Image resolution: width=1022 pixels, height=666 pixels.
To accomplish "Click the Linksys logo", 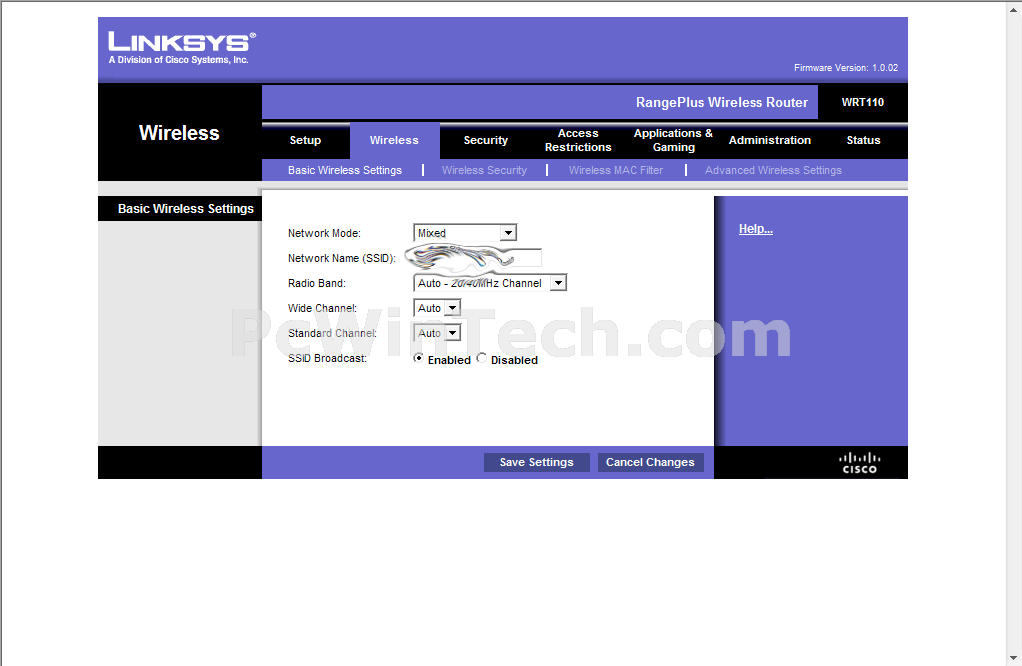I will pos(181,48).
